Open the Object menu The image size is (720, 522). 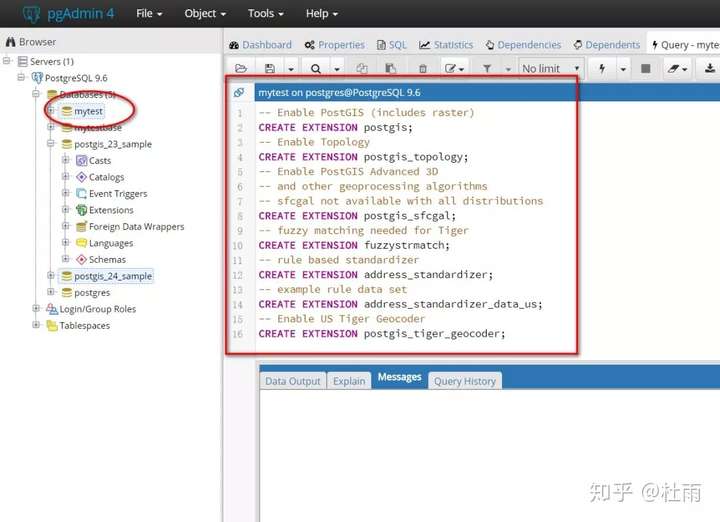pos(205,14)
